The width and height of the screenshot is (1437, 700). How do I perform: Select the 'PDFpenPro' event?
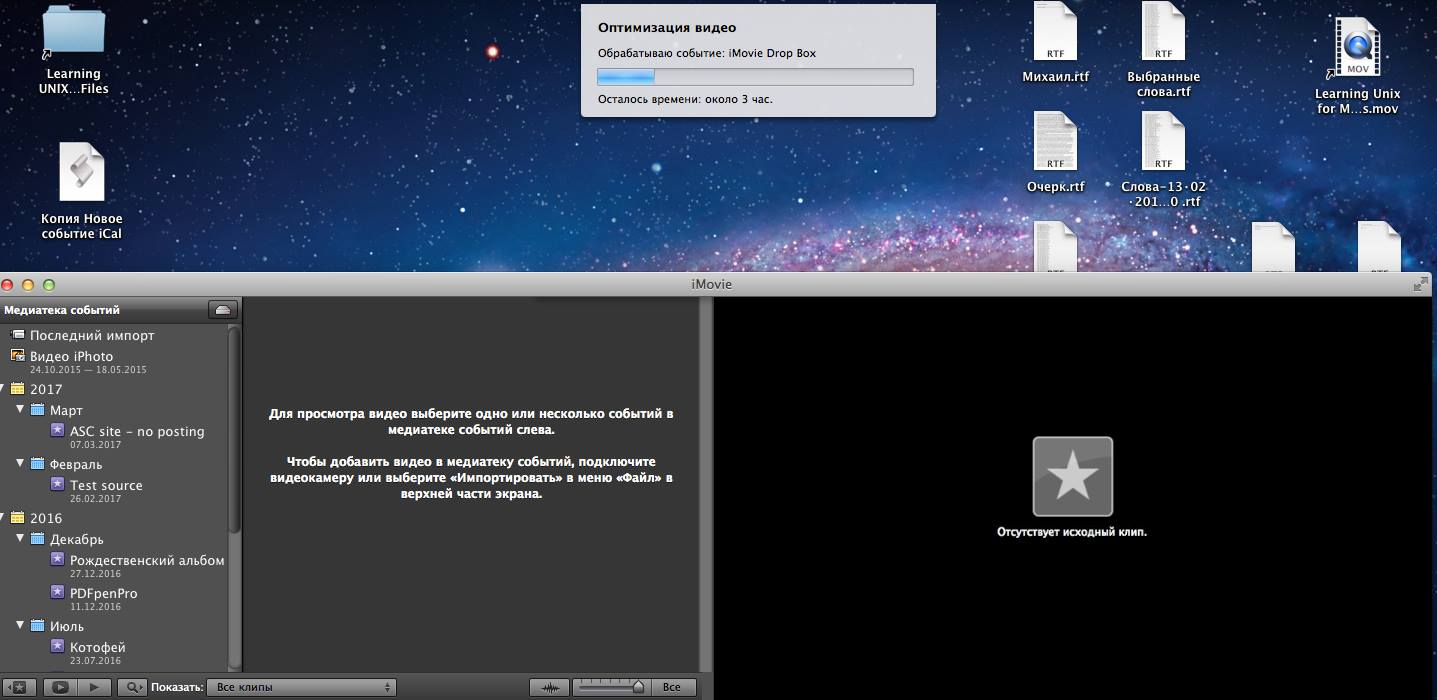[104, 593]
